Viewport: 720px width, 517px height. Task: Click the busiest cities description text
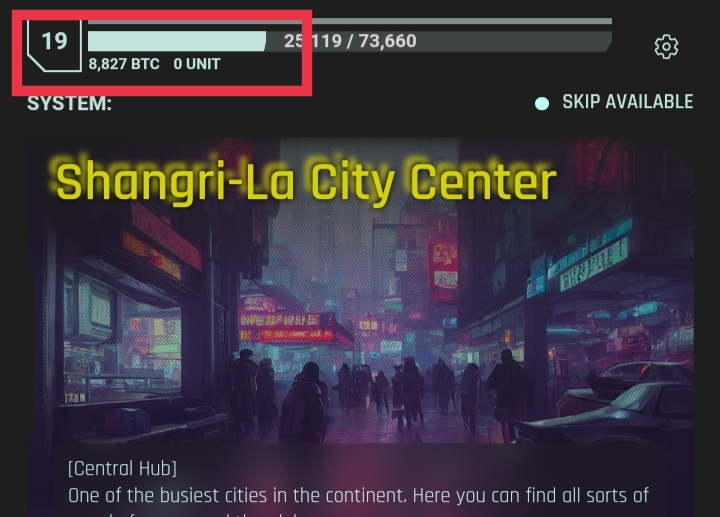coord(358,496)
